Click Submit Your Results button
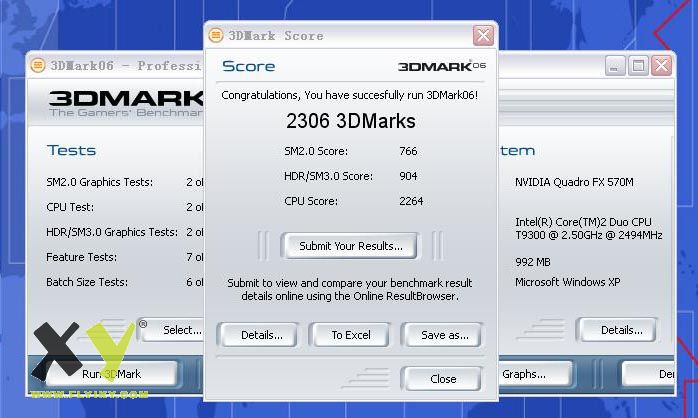The width and height of the screenshot is (698, 418). pos(350,246)
